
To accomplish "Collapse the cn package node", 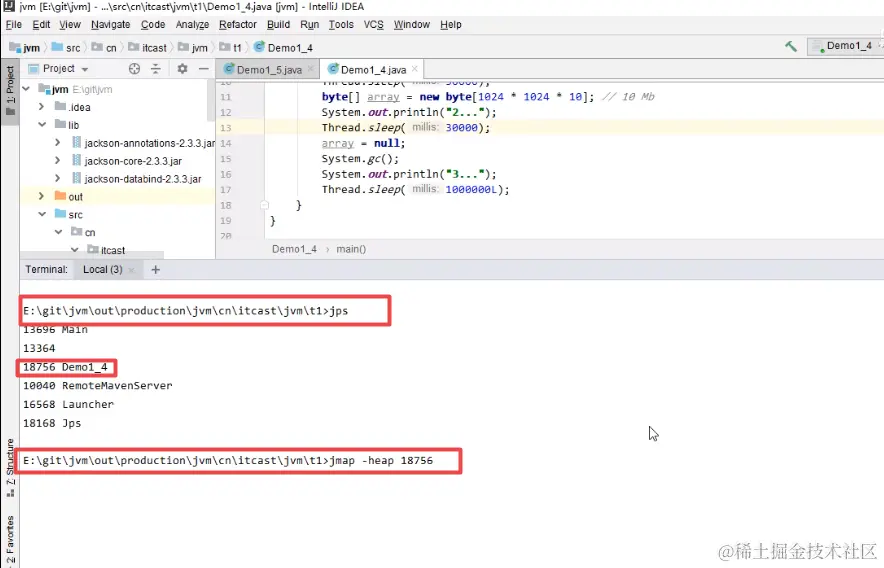I will point(58,232).
